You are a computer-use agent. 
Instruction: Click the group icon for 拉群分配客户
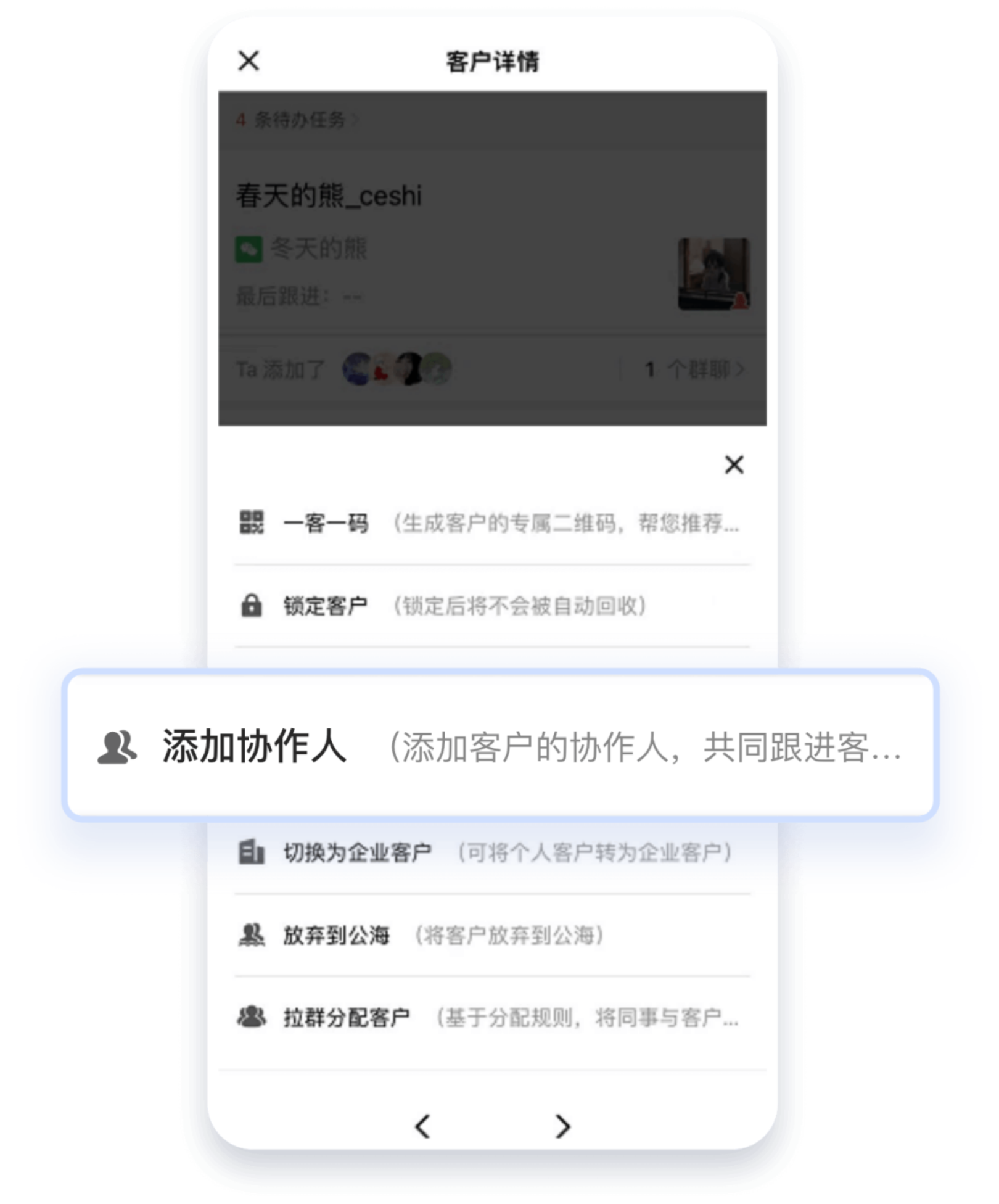pos(252,1016)
